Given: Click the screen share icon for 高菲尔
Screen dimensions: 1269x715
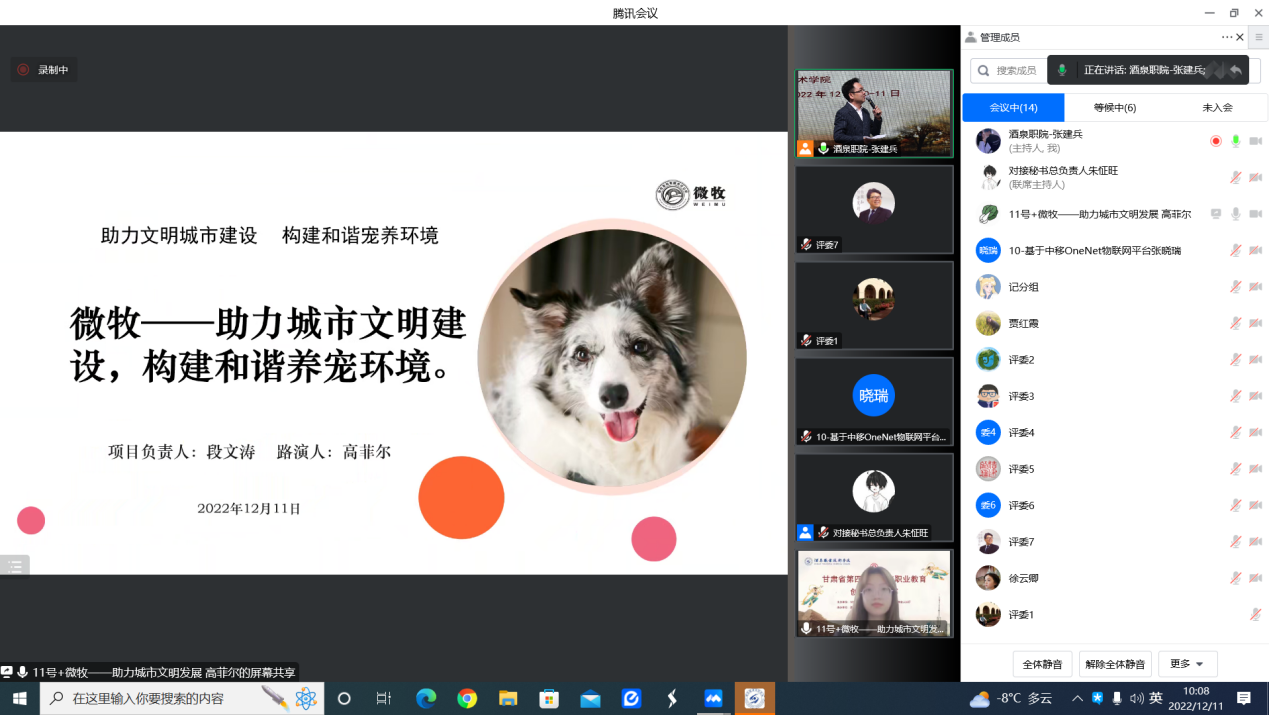Looking at the screenshot, I should tap(1216, 214).
